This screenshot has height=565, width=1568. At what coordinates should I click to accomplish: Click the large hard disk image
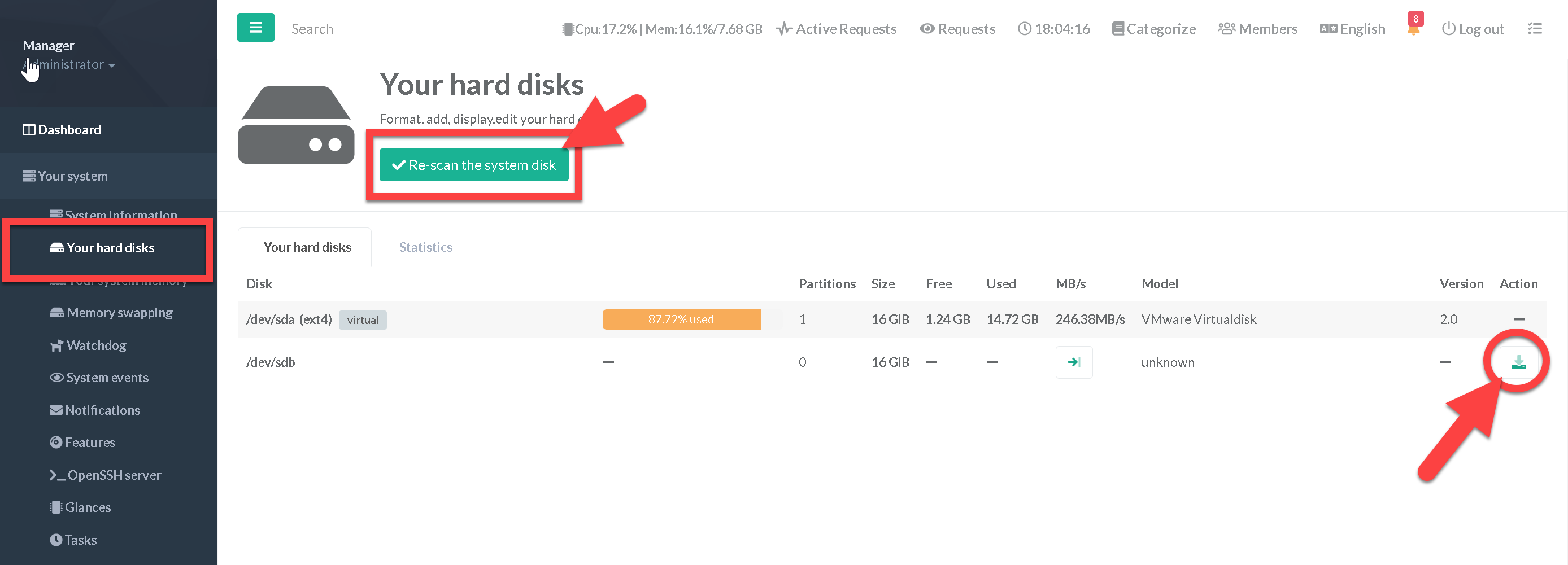pos(296,125)
